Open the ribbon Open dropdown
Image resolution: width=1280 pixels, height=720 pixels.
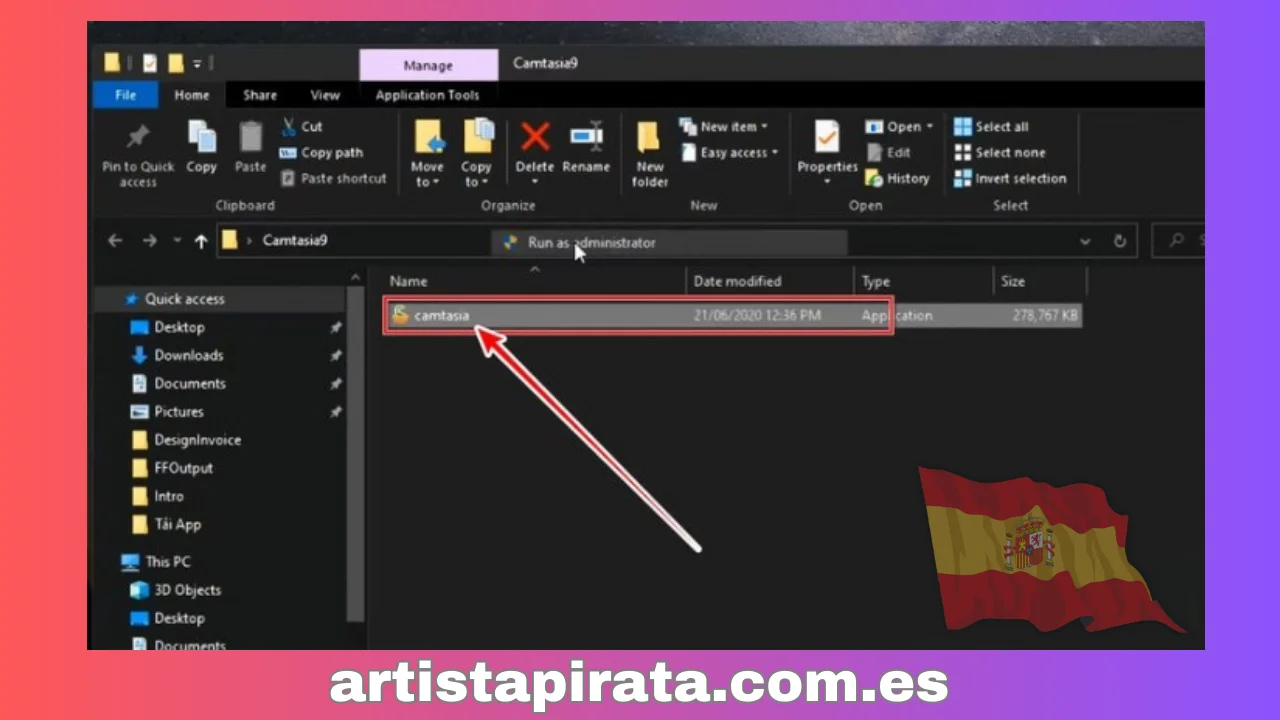[x=898, y=127]
